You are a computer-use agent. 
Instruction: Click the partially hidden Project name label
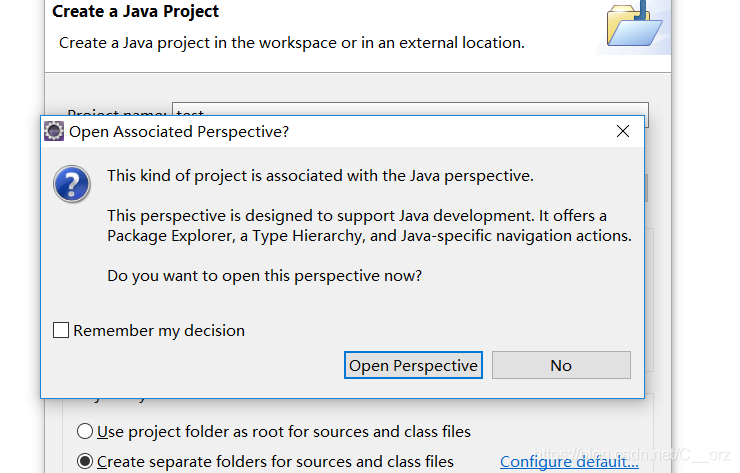(117, 112)
